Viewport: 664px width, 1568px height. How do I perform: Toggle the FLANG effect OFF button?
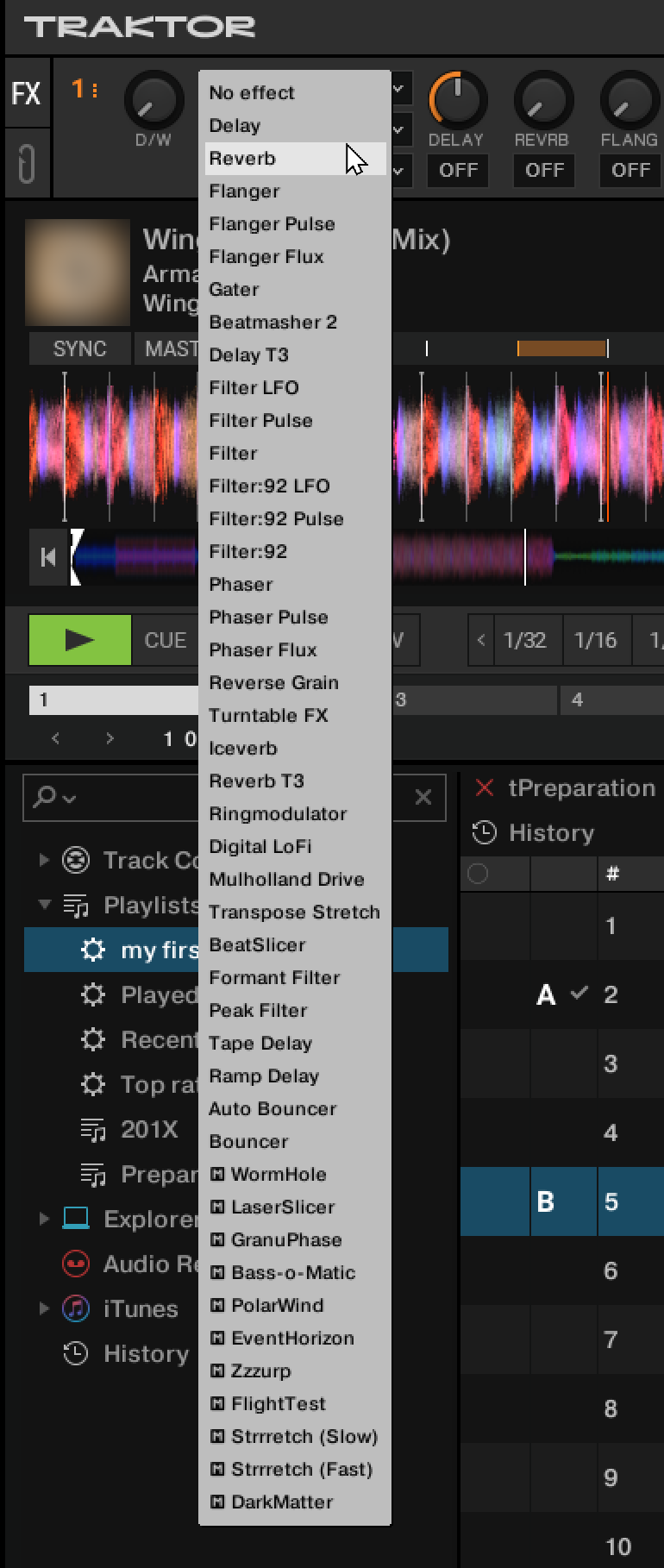click(x=630, y=170)
